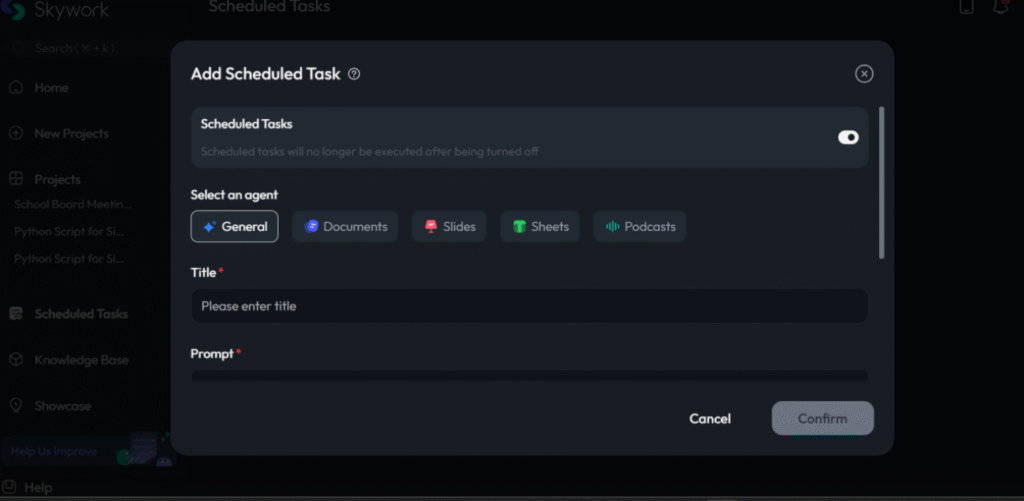
Task: Click the dialog's vertical scrollbar
Action: click(x=881, y=182)
